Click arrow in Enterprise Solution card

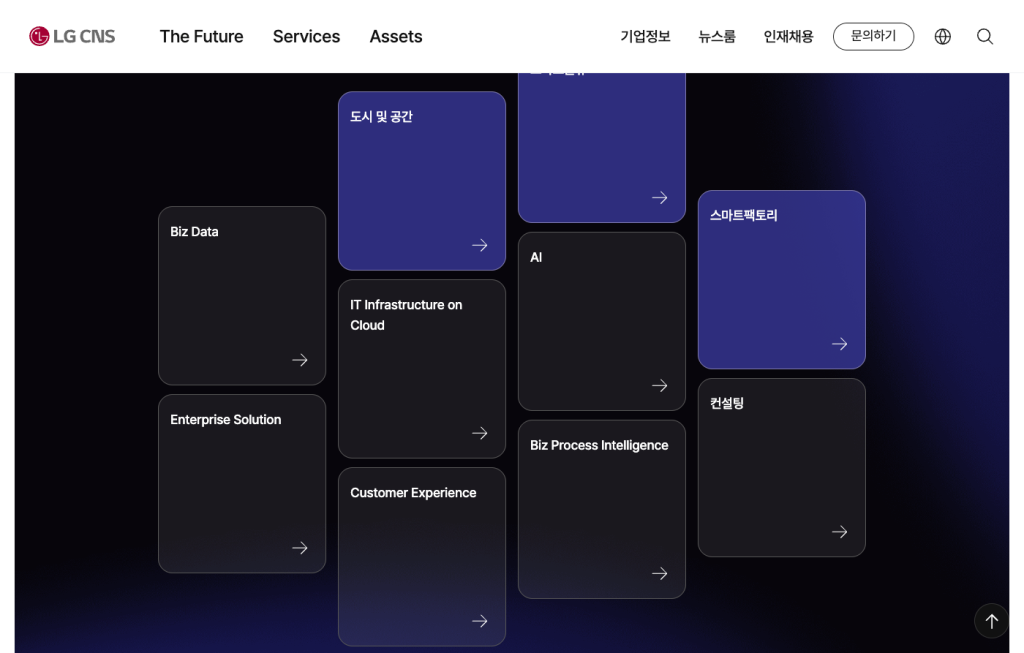click(300, 548)
